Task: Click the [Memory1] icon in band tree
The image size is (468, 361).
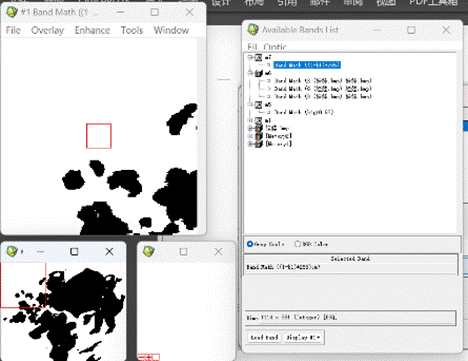Action: tap(259, 144)
